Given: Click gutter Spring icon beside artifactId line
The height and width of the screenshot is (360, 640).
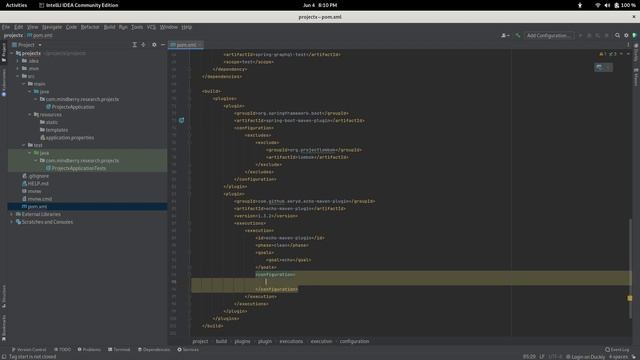Looking at the screenshot, I should point(181,120).
